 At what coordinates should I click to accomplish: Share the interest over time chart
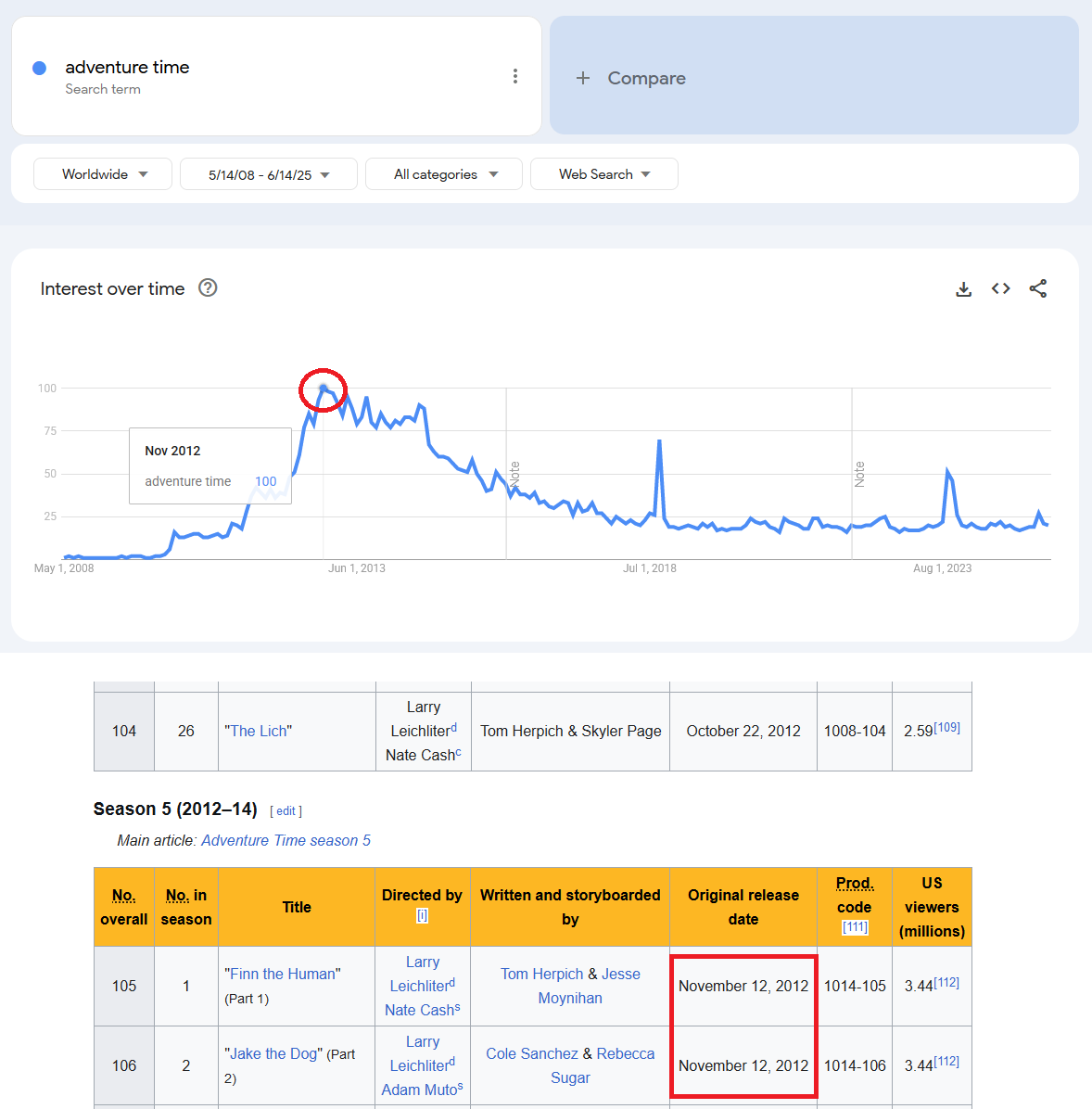pos(1037,288)
